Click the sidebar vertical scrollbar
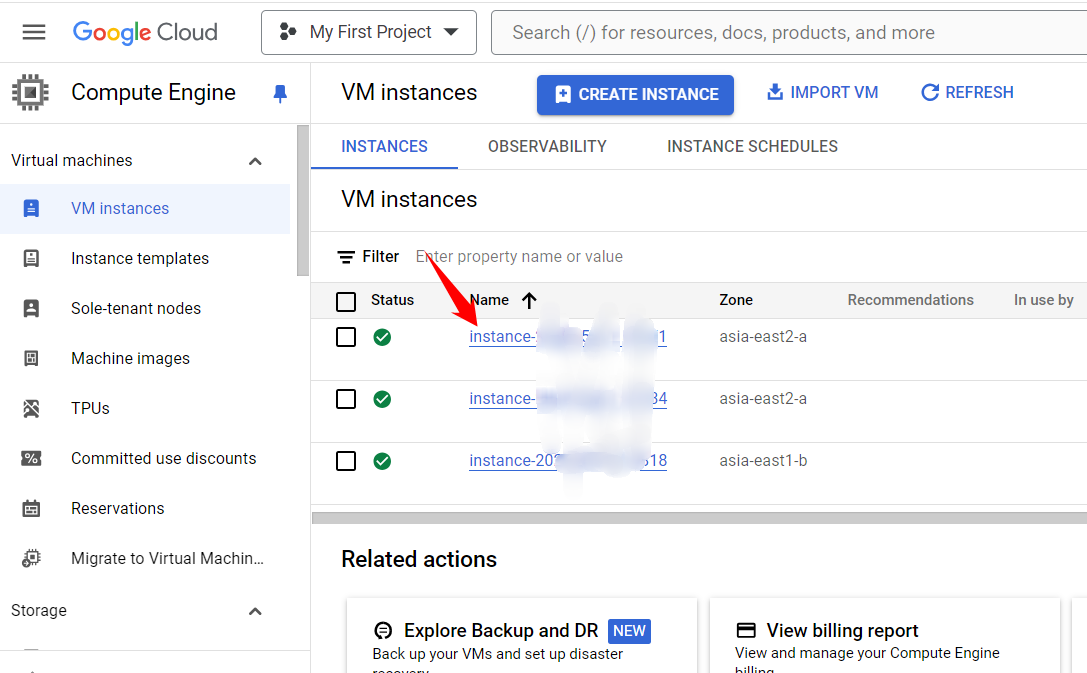This screenshot has height=673, width=1087. (x=302, y=201)
